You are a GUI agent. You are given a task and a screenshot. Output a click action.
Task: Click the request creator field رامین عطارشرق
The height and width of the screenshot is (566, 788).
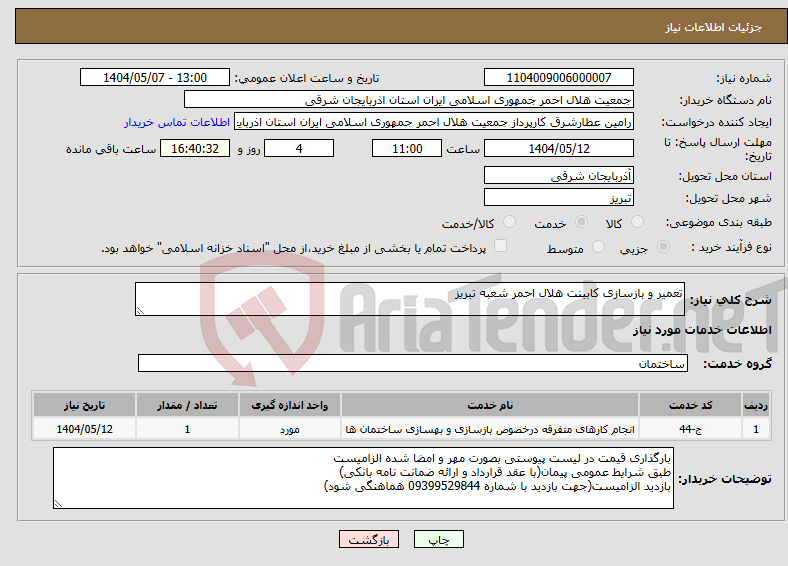[434, 122]
